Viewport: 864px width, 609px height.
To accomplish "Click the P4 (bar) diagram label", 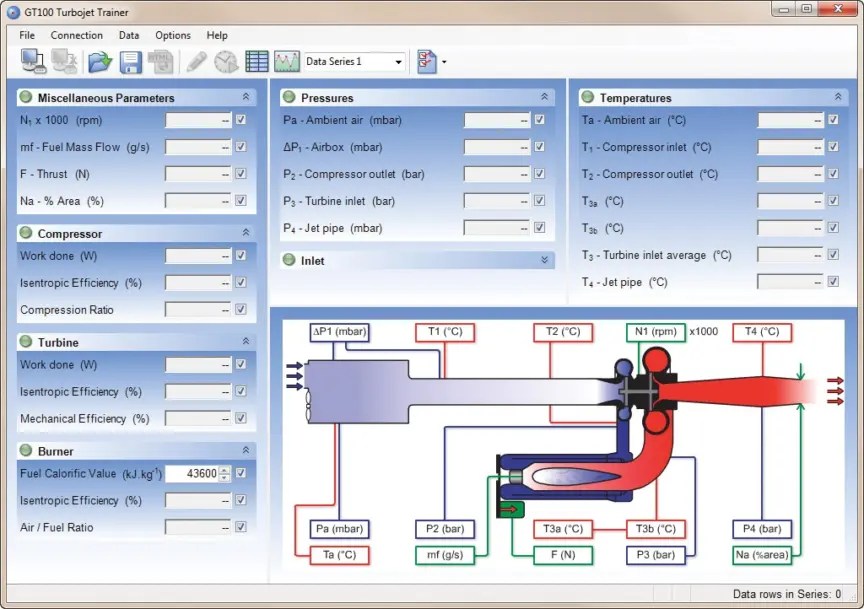I will [x=763, y=529].
